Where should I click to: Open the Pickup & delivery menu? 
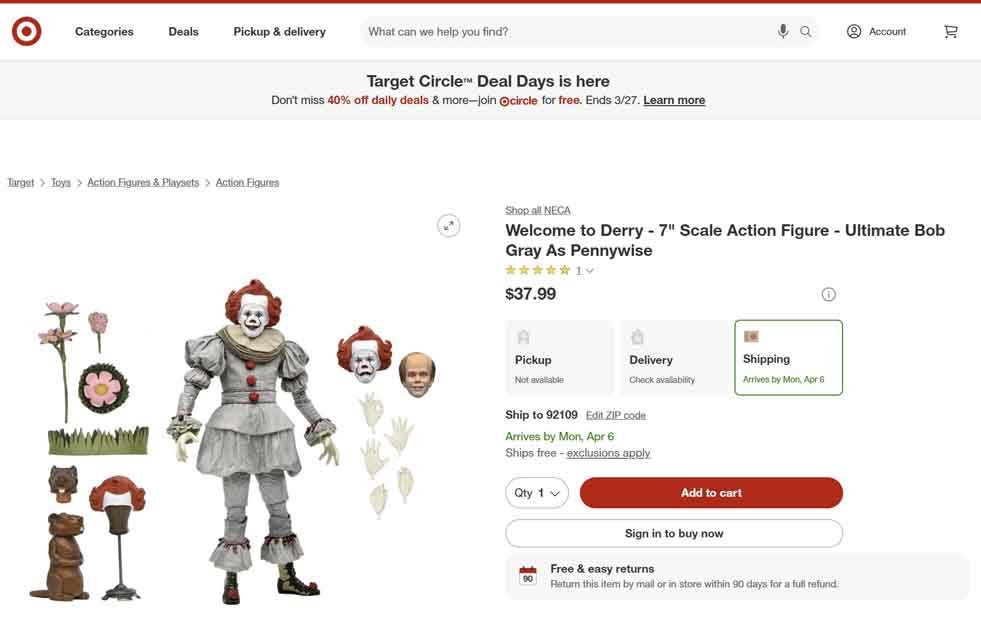[279, 31]
